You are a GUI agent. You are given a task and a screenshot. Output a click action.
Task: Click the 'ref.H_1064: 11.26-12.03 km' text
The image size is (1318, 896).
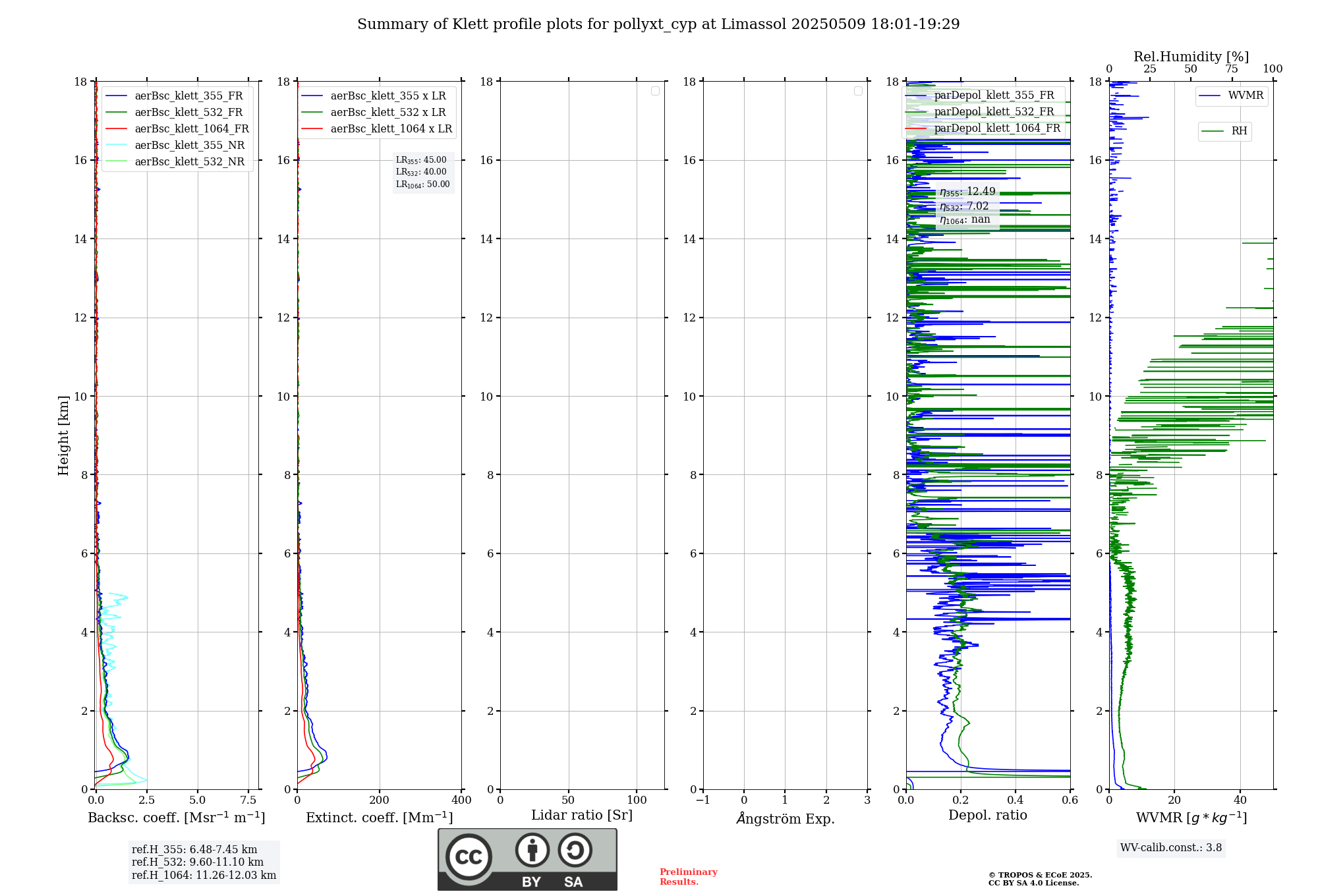pos(204,876)
